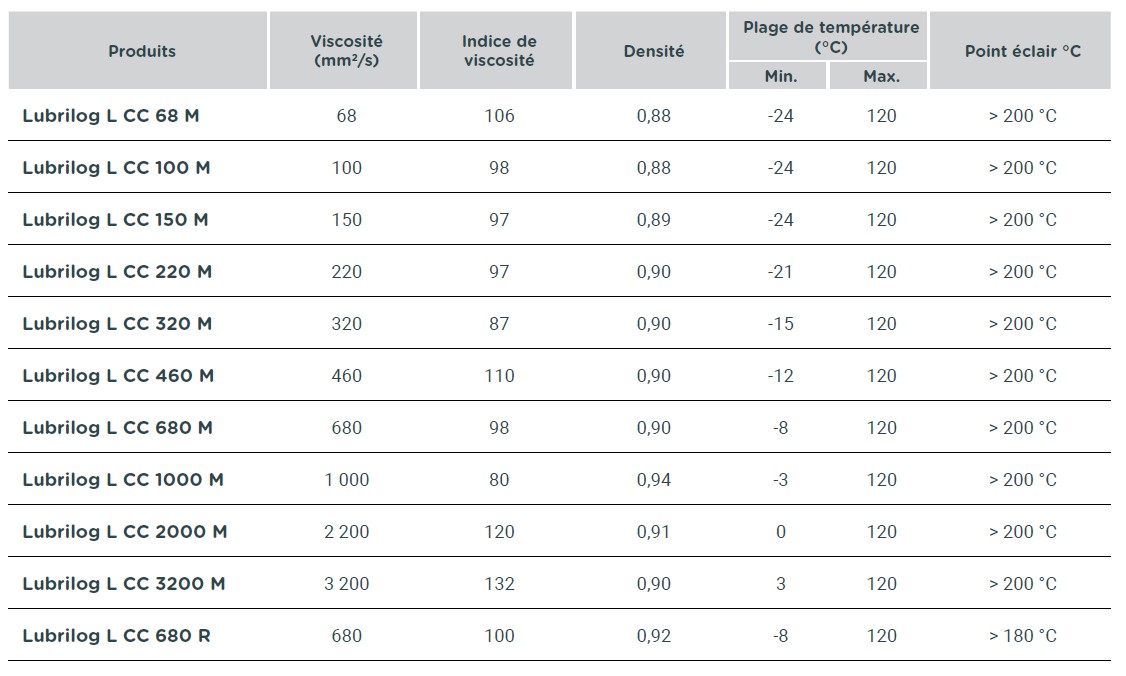Select Lubrilog L CC 460 M product

point(118,376)
